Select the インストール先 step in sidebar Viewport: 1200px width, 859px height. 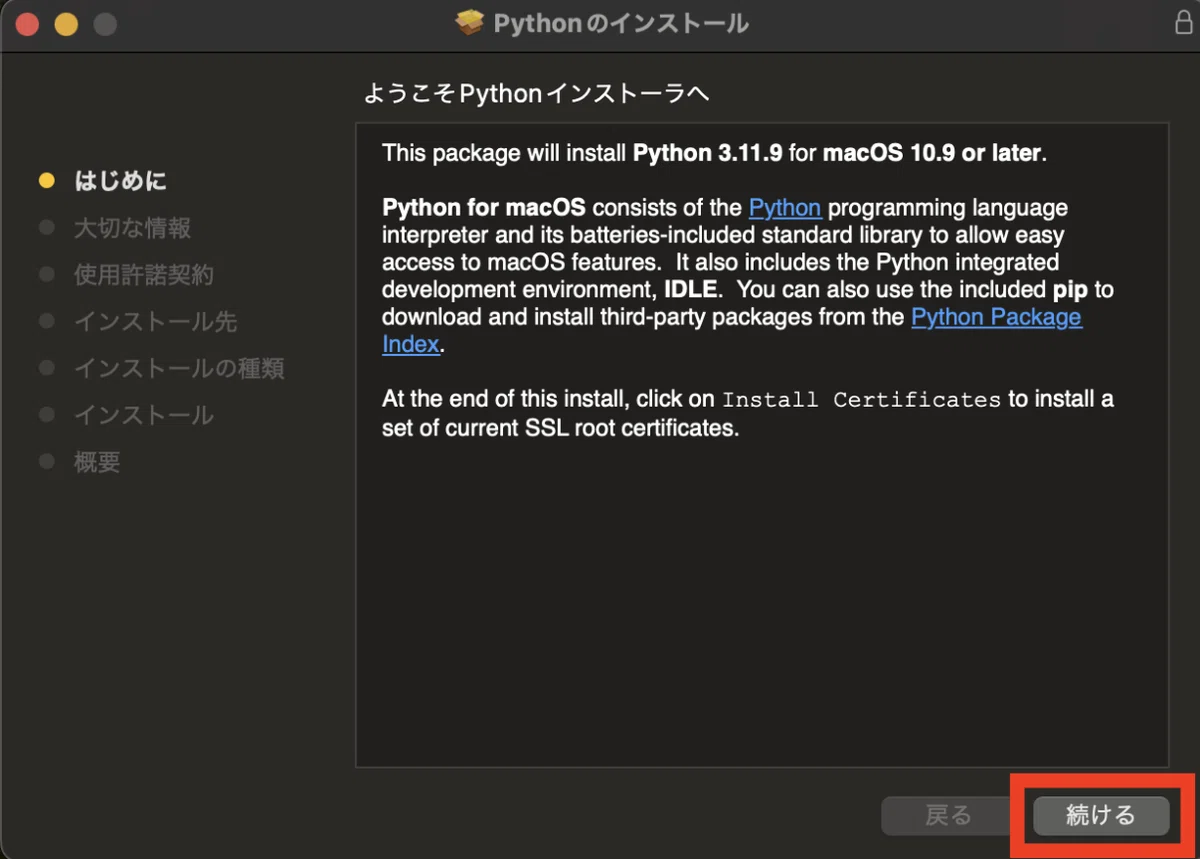(155, 322)
